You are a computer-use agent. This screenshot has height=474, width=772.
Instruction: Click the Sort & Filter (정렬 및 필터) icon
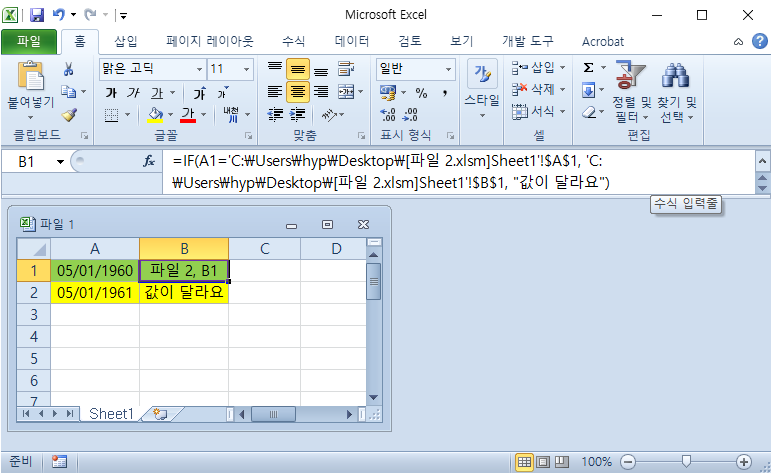pos(630,75)
